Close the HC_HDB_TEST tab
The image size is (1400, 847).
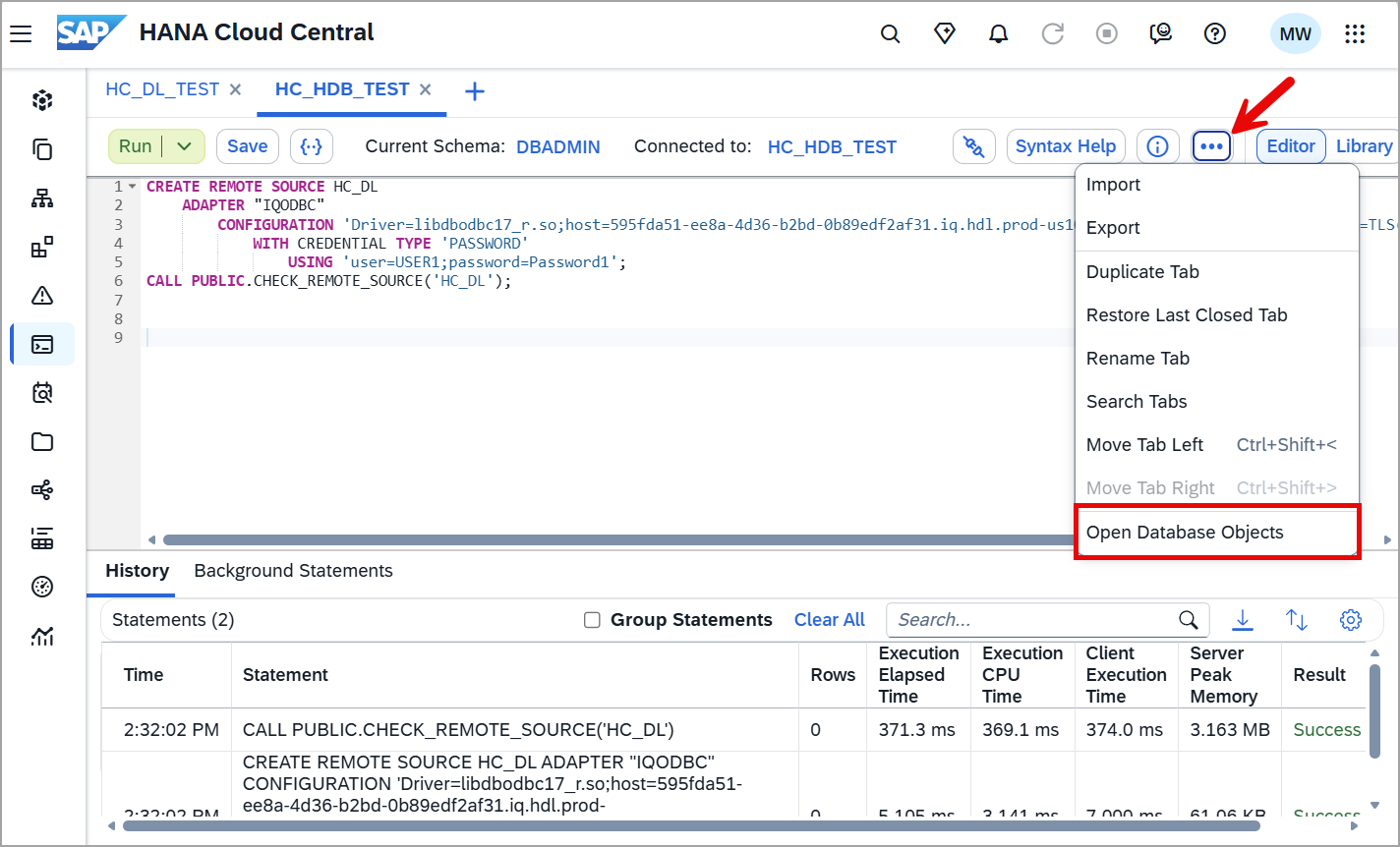(x=426, y=89)
